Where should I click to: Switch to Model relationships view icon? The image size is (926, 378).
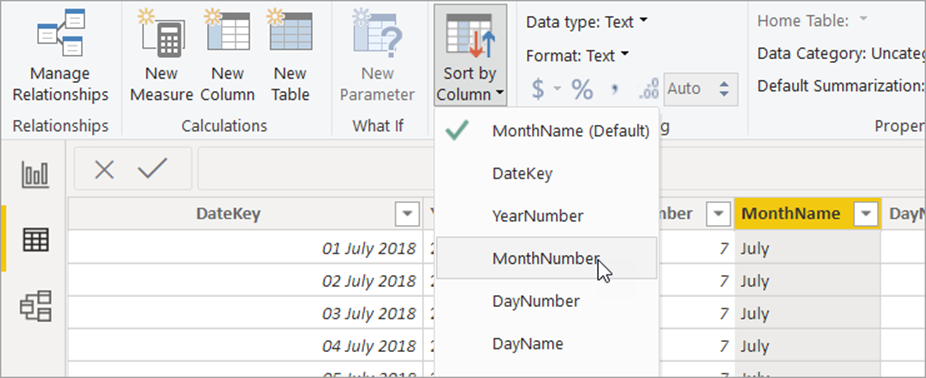point(35,306)
